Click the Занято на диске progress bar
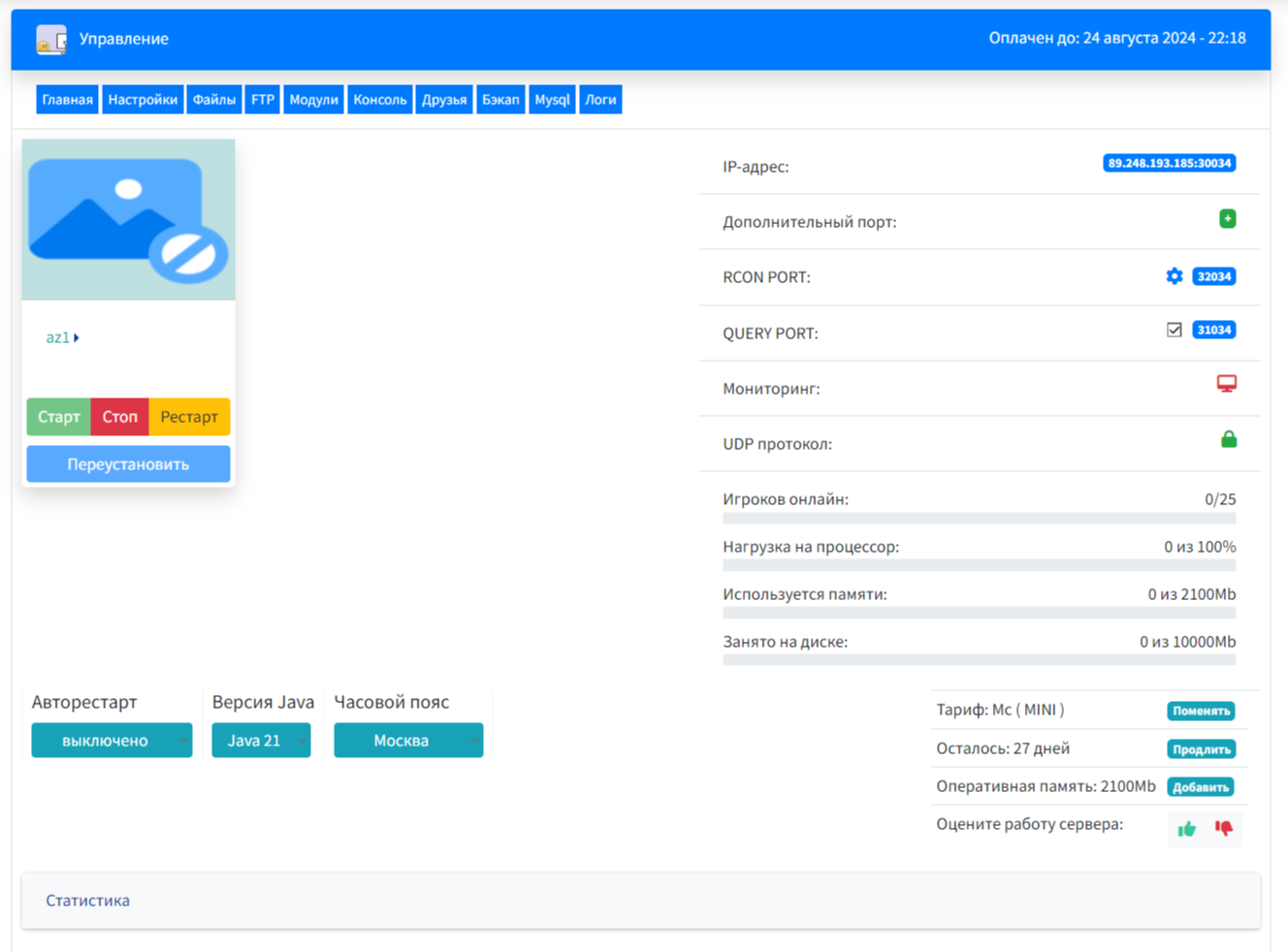 click(979, 660)
